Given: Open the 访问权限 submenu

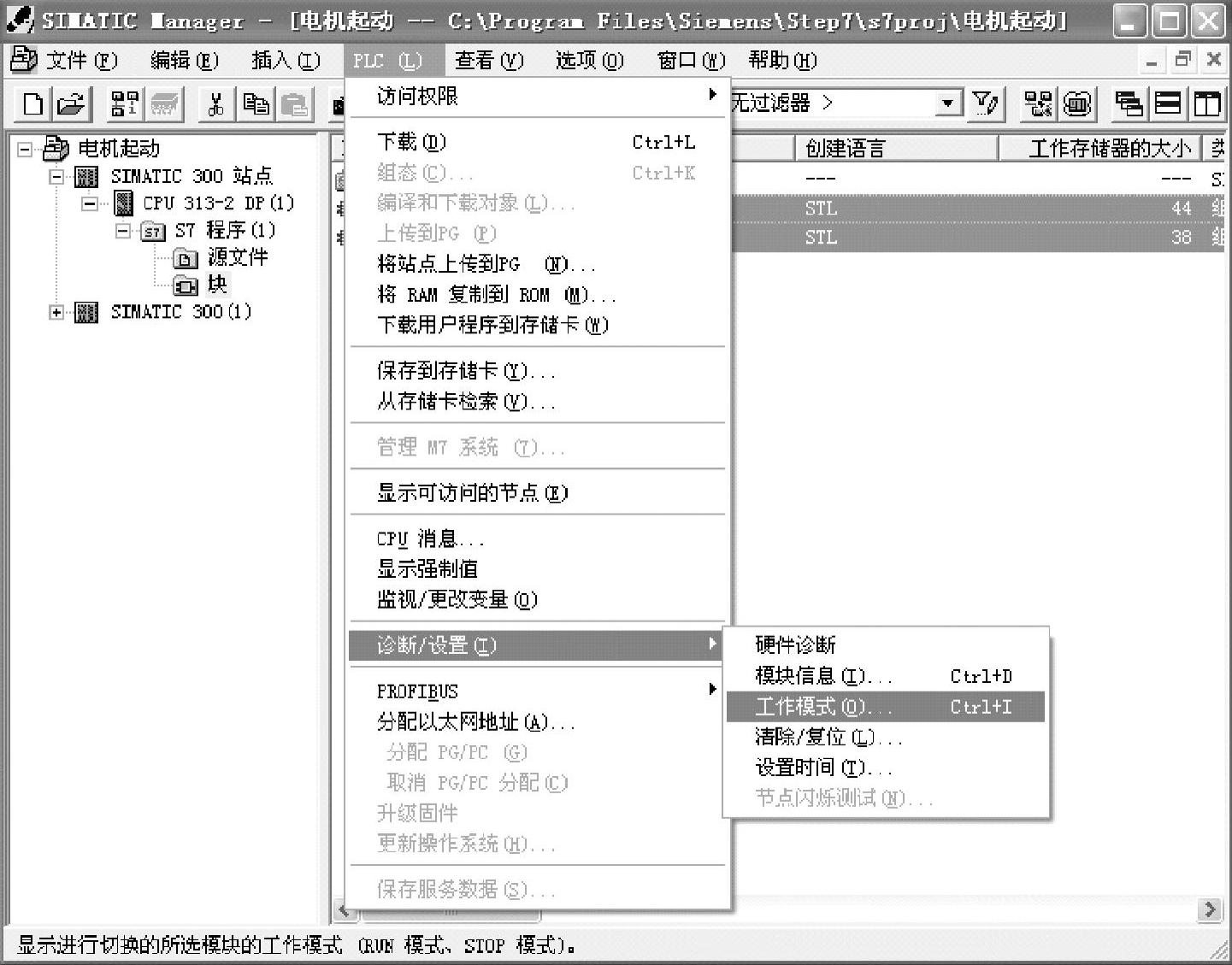Looking at the screenshot, I should pos(537,96).
